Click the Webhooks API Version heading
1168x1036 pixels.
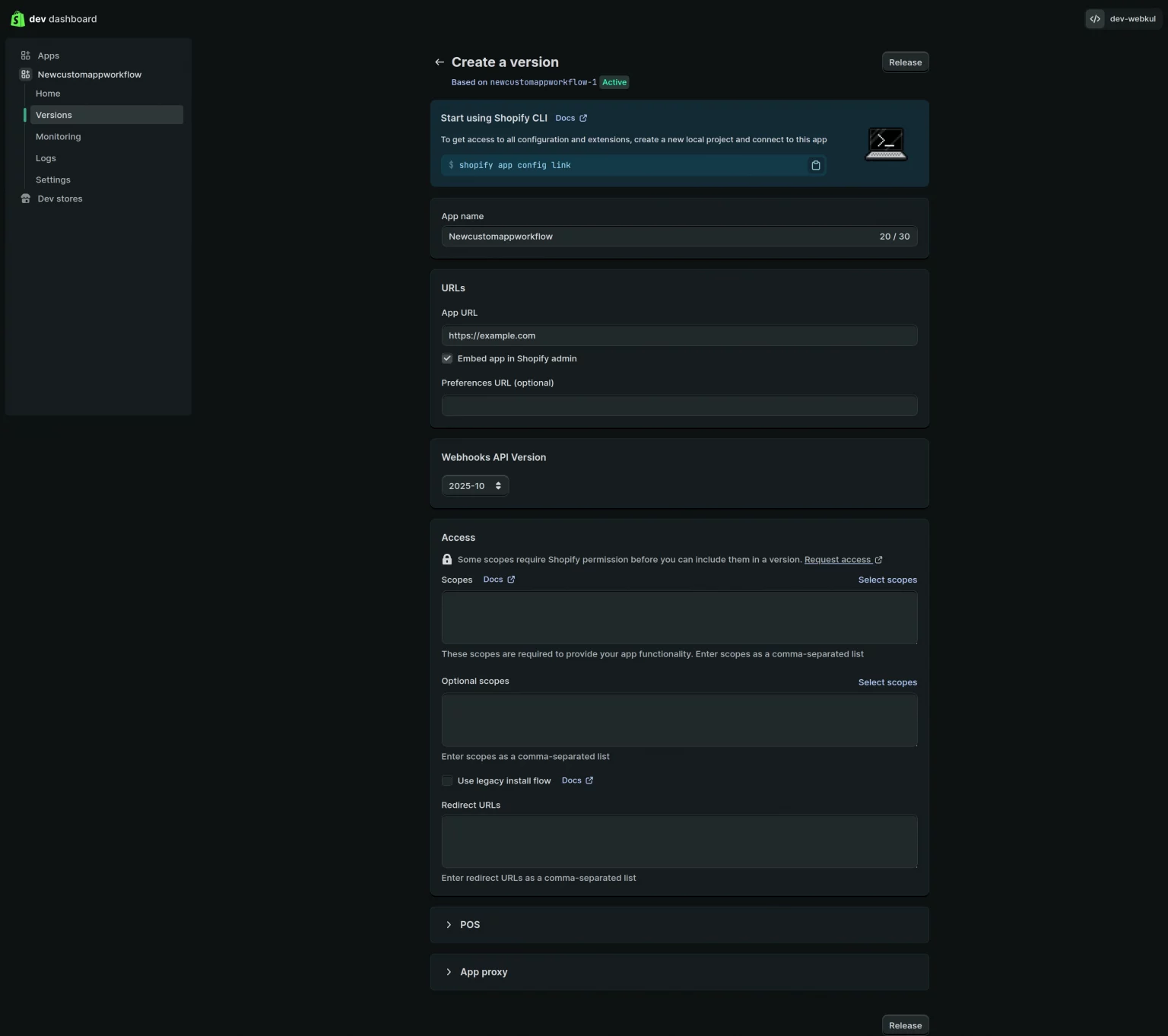(x=494, y=457)
